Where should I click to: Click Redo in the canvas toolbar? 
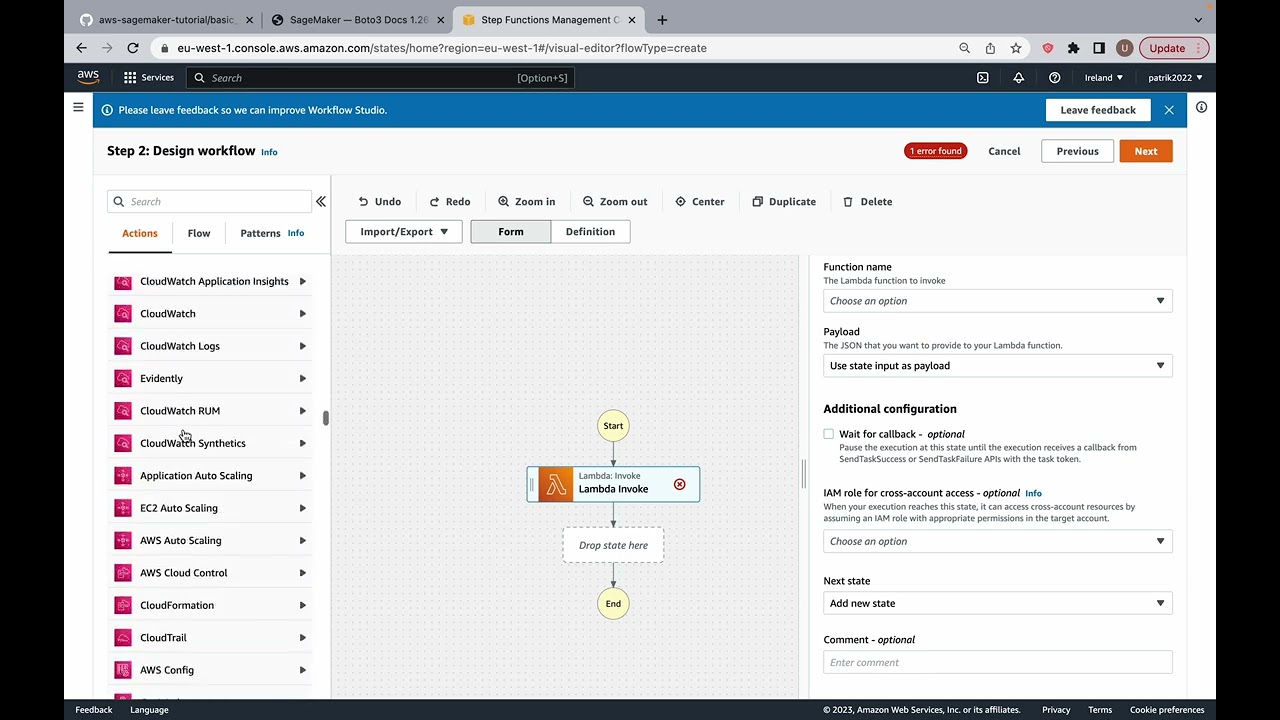[x=449, y=202]
